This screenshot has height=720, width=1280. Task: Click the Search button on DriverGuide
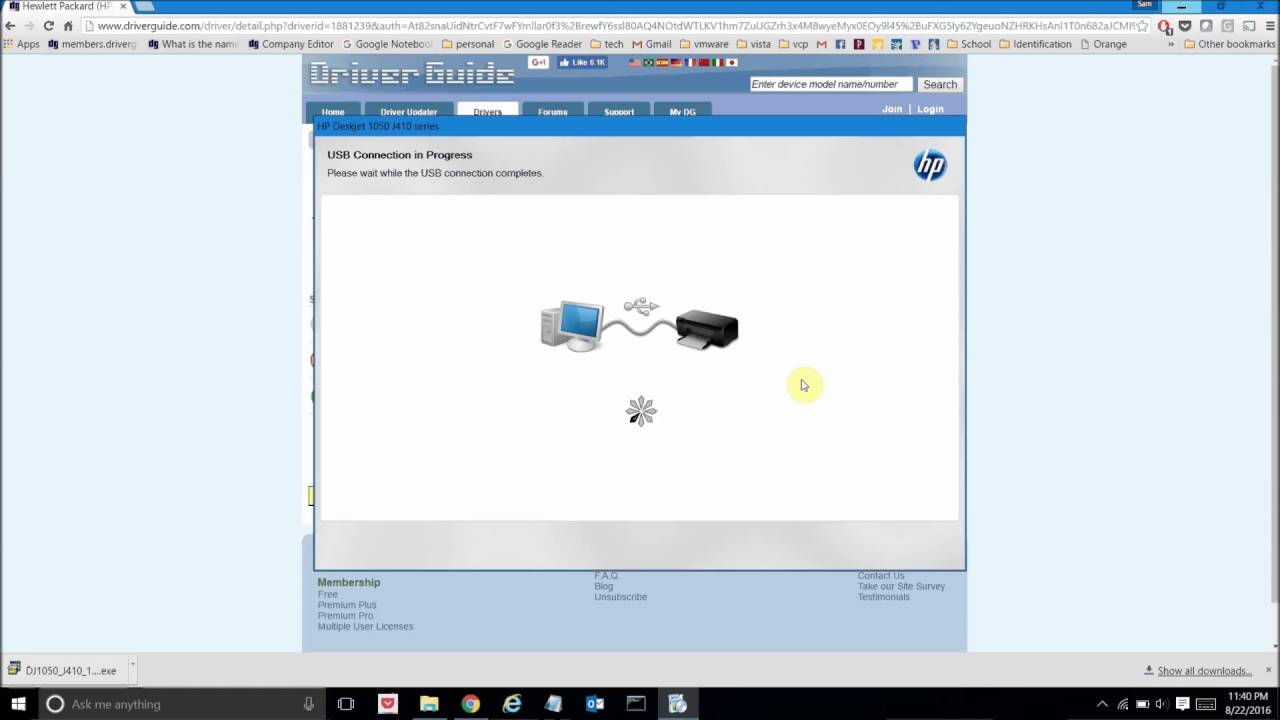[x=940, y=84]
